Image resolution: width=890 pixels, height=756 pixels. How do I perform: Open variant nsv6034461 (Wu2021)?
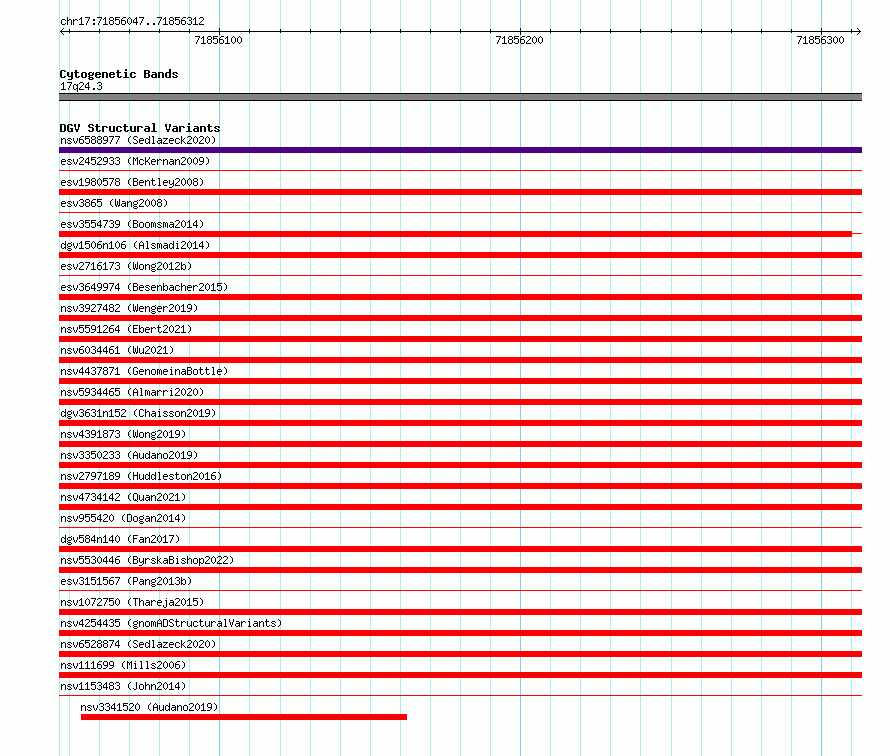(x=117, y=350)
